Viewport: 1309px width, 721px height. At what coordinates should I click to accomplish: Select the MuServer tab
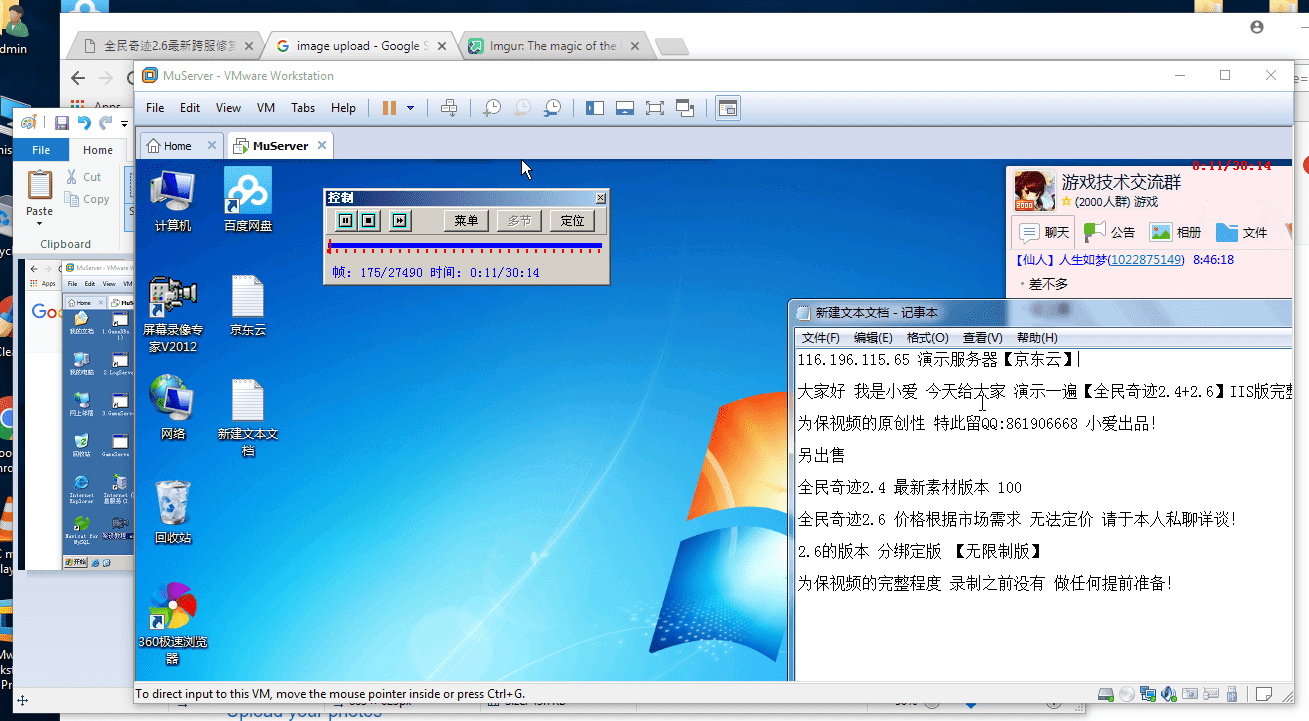[271, 146]
